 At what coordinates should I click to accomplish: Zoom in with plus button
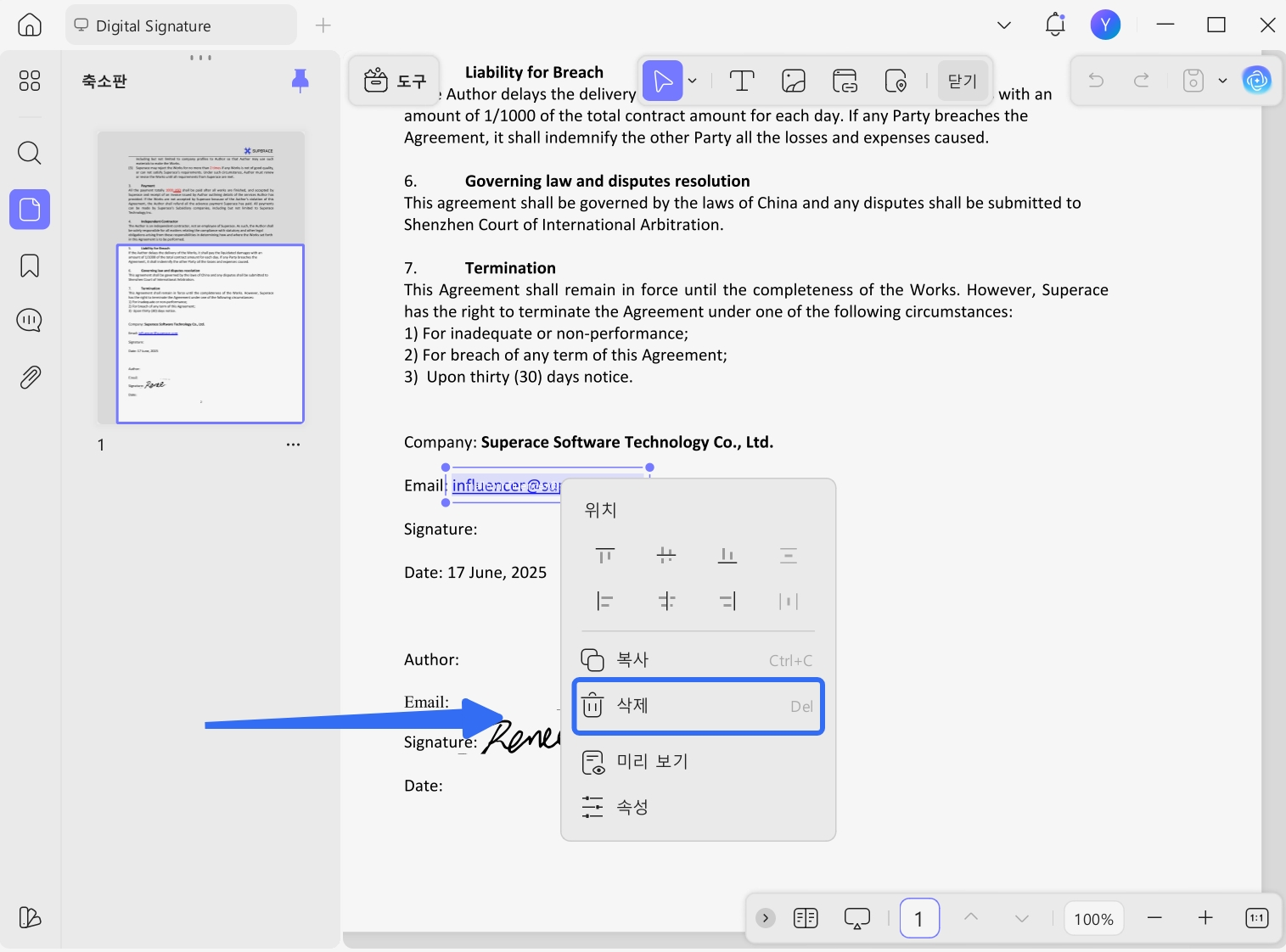pyautogui.click(x=1205, y=918)
